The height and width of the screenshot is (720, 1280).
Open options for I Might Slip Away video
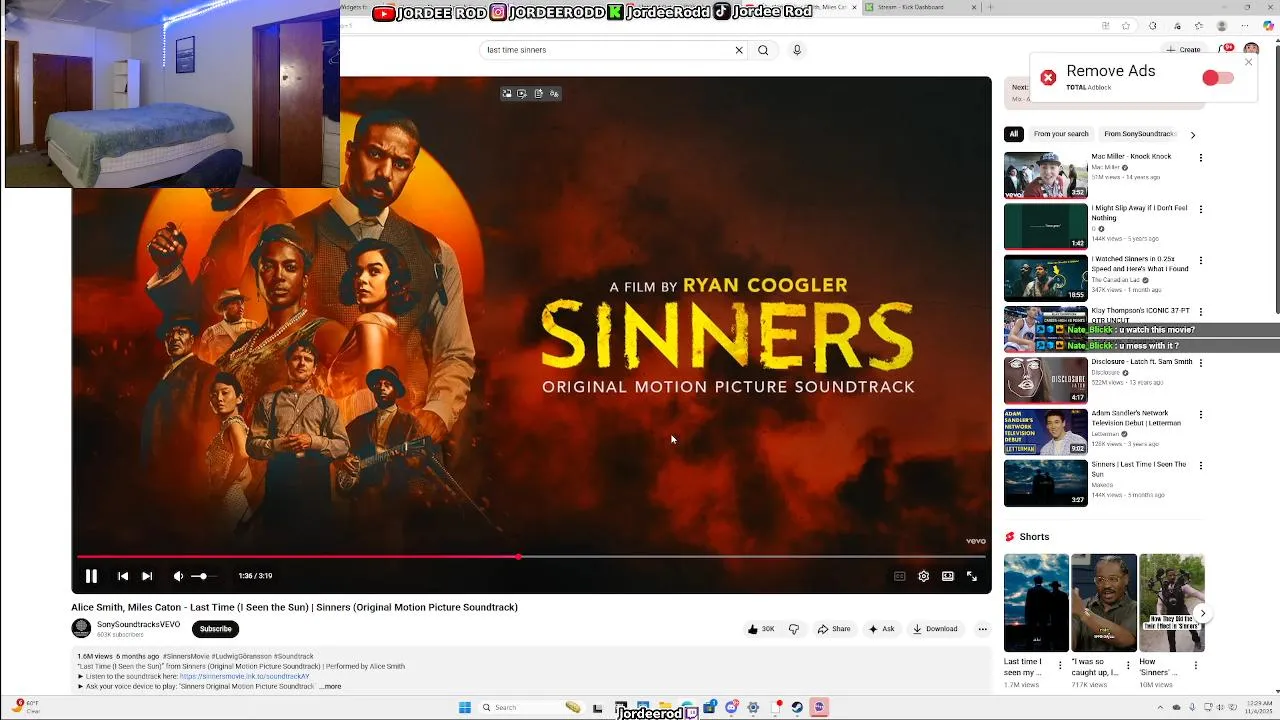(x=1201, y=209)
